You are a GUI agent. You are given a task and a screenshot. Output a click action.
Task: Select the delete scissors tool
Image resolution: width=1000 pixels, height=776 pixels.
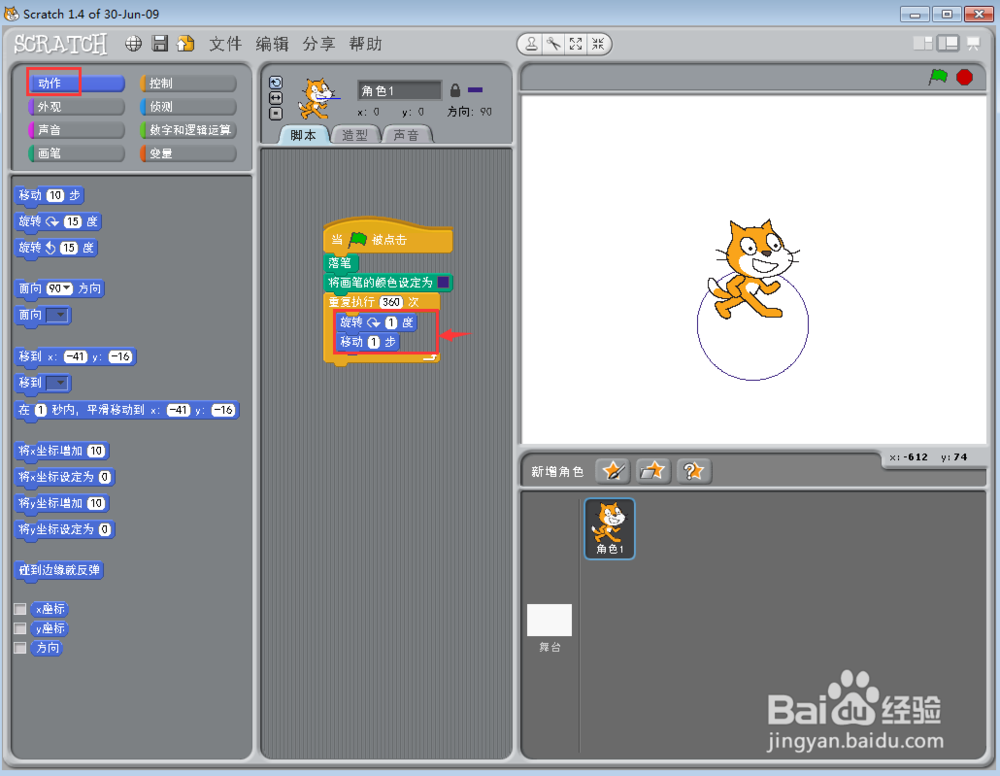[553, 44]
